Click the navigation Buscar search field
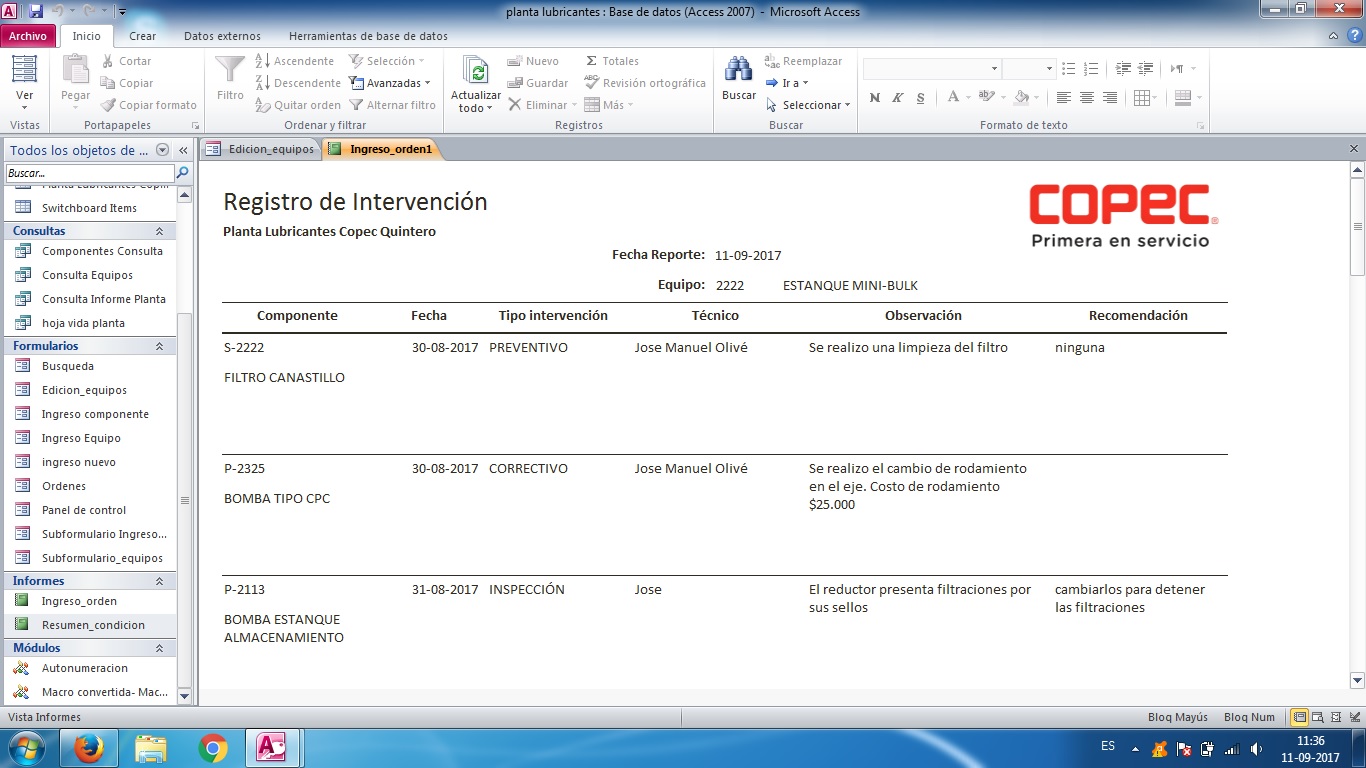 89,173
